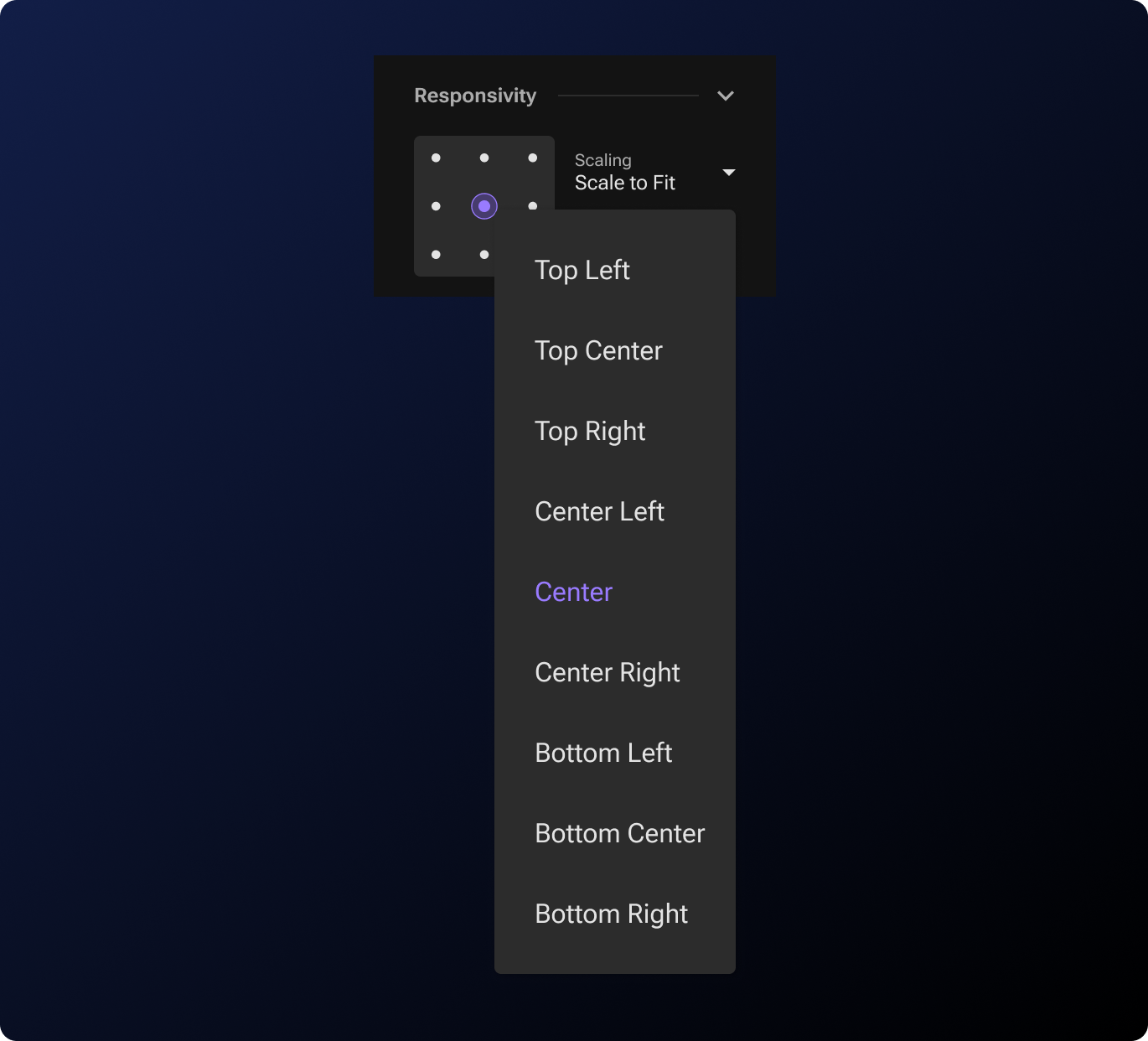
Task: Pick Center Right from the menu
Action: coord(608,672)
